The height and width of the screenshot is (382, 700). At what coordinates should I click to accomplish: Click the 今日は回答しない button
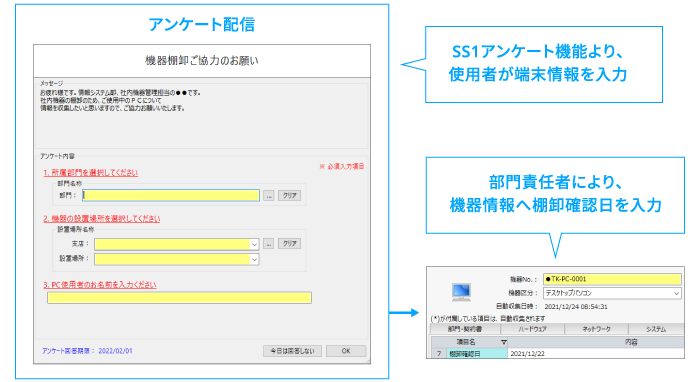point(292,351)
